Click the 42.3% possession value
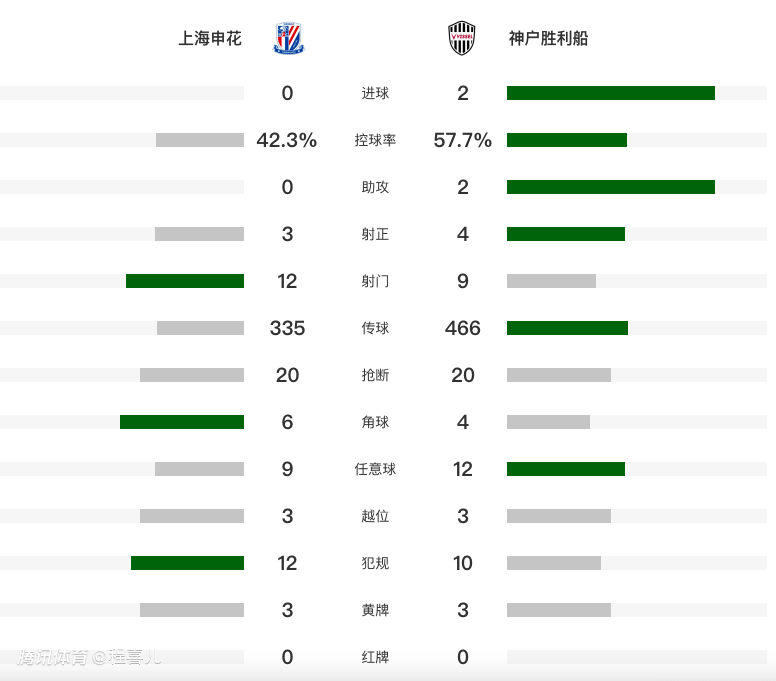 coord(287,141)
